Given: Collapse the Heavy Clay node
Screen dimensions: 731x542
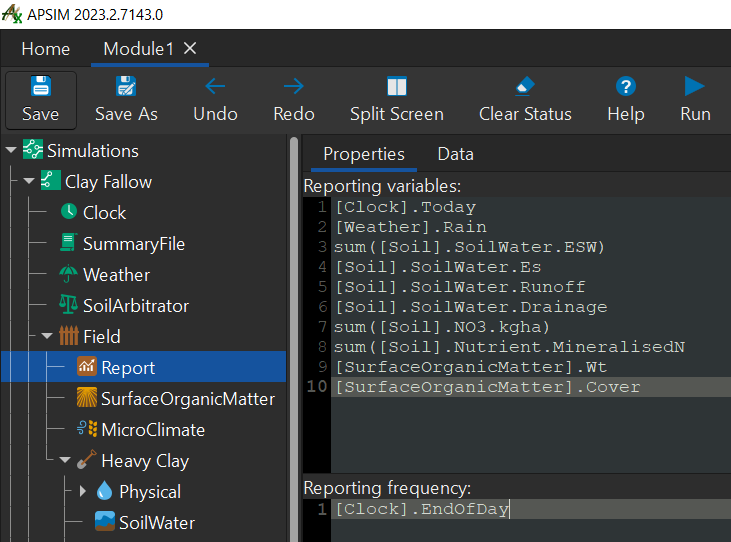Looking at the screenshot, I should (65, 460).
